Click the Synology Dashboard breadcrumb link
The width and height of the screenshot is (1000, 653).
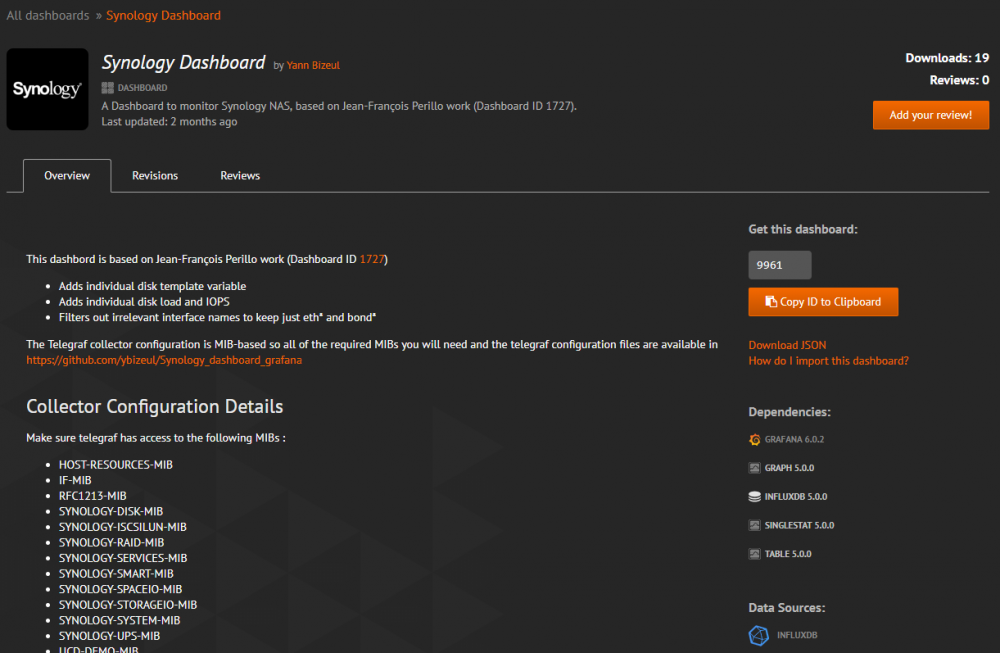coord(163,15)
